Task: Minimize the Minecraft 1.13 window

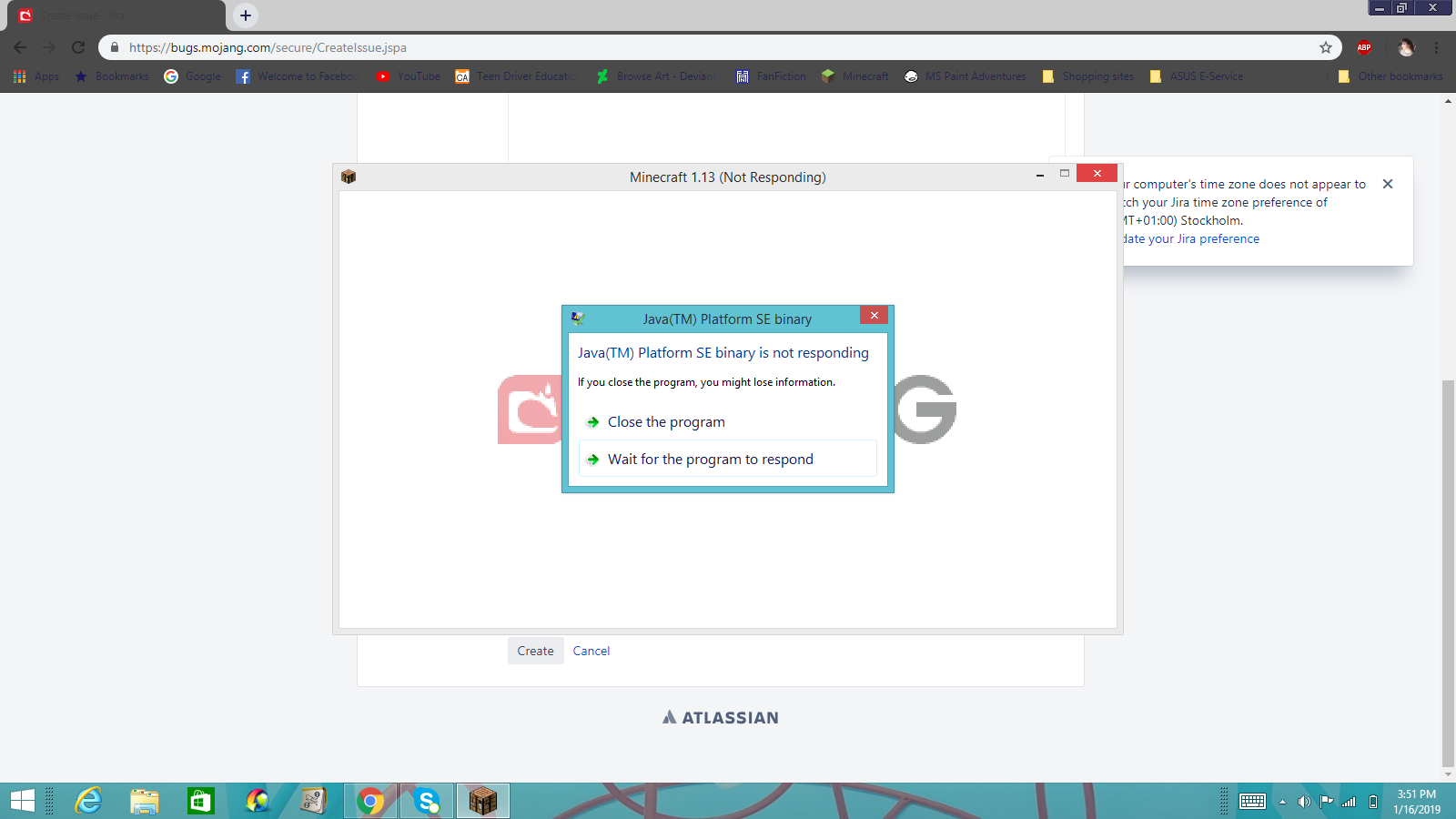Action: (x=1039, y=175)
